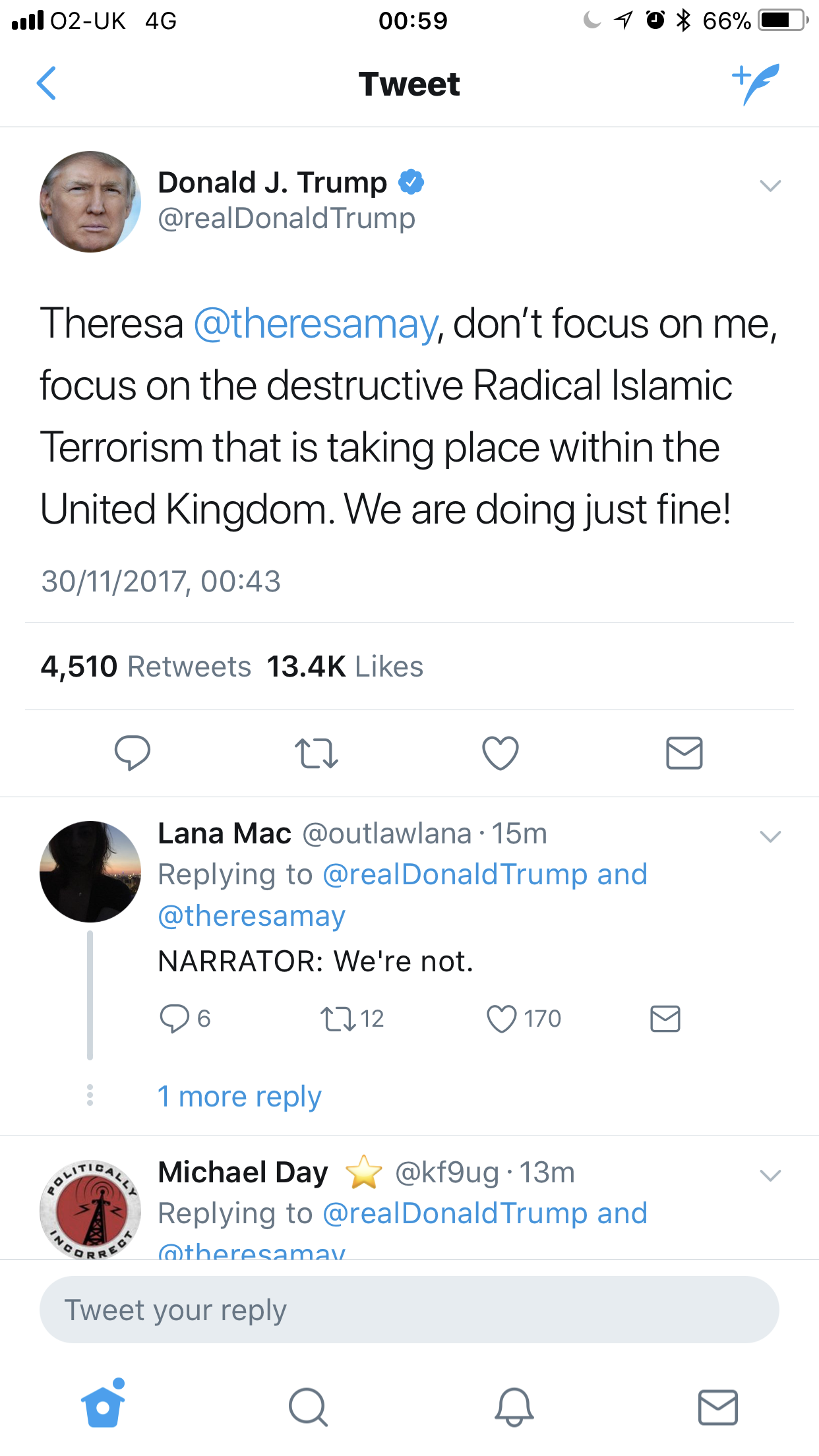The image size is (819, 1456).
Task: Reply to Trump's tweet via speech bubble
Action: (x=133, y=752)
